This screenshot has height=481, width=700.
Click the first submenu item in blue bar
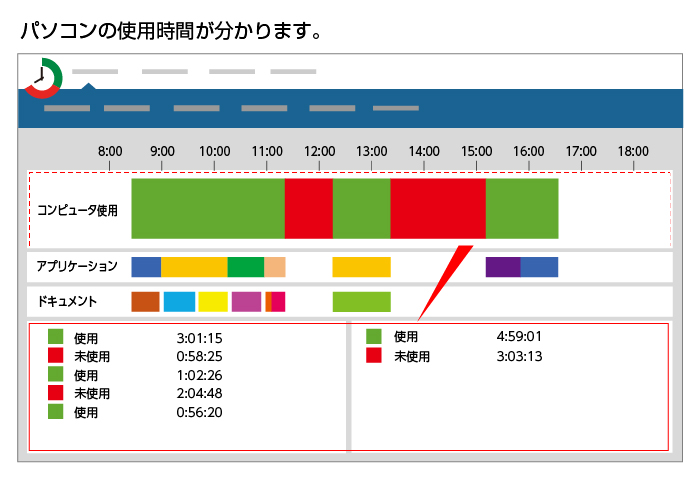click(67, 108)
